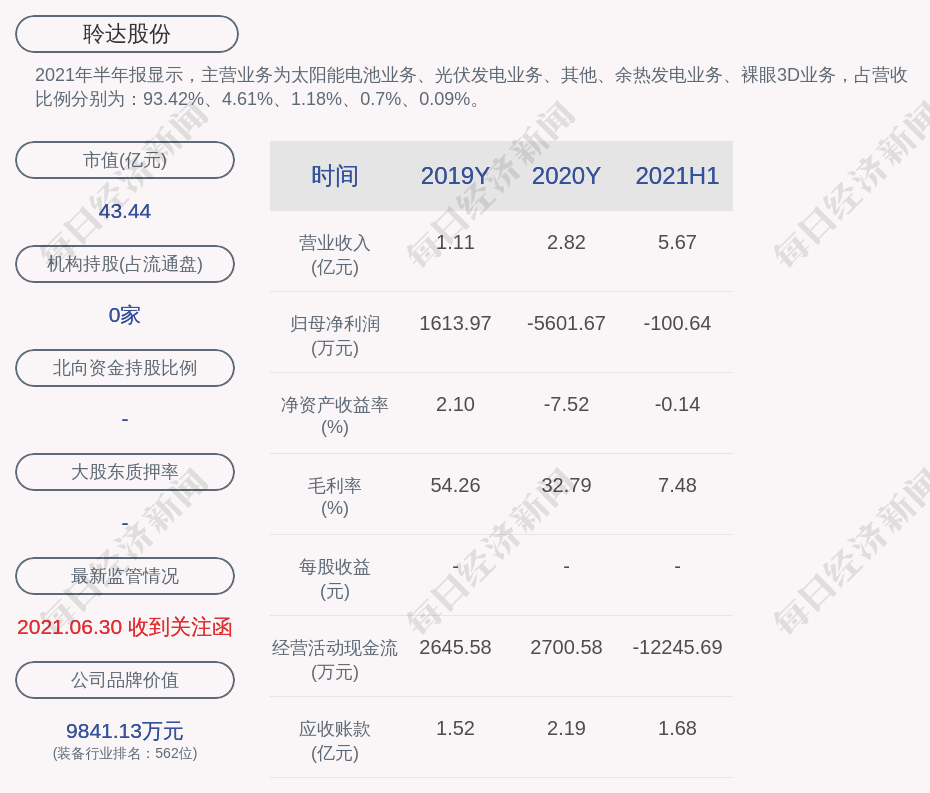
Task: Select gross margin value 7.48
Action: pyautogui.click(x=677, y=485)
